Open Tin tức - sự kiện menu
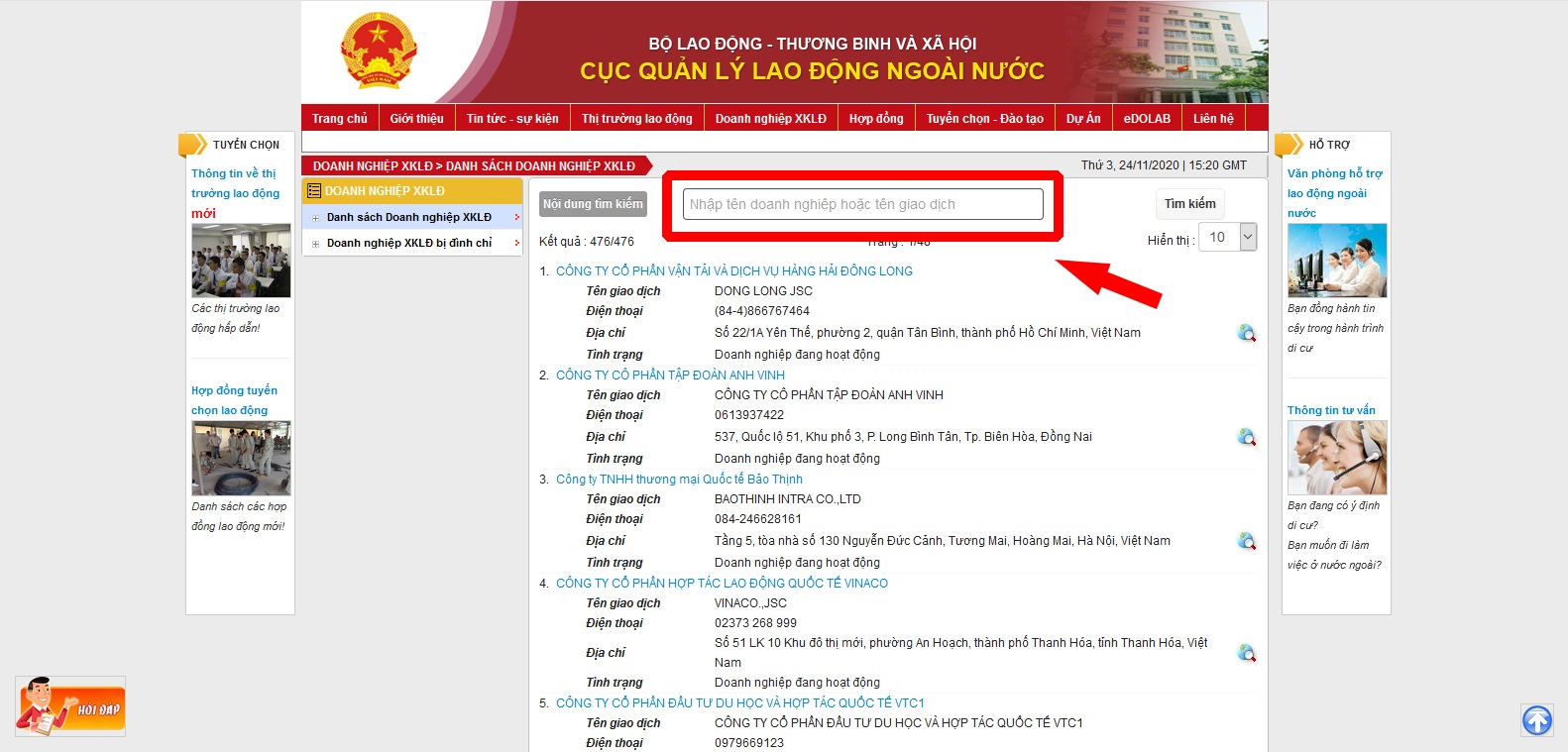The height and width of the screenshot is (752, 1568). coord(512,118)
